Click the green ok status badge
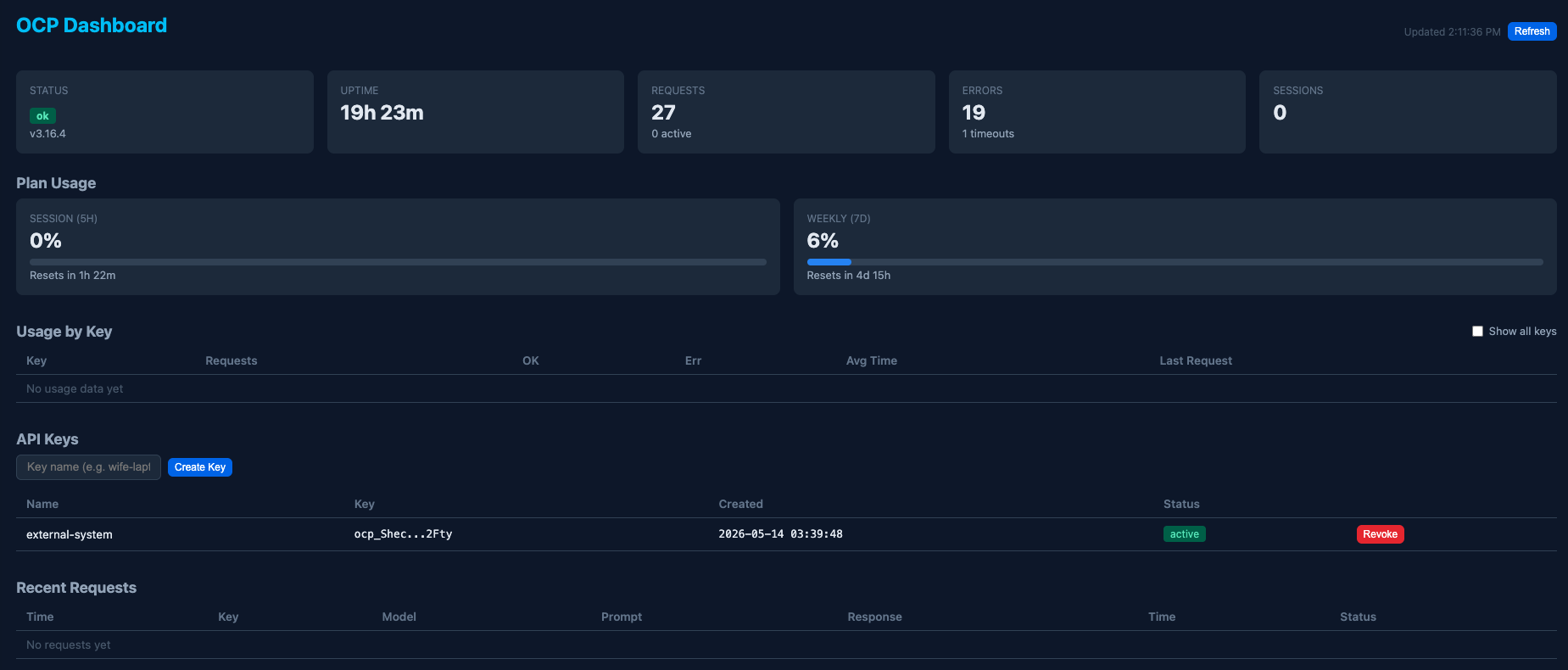1568x670 pixels. [42, 116]
